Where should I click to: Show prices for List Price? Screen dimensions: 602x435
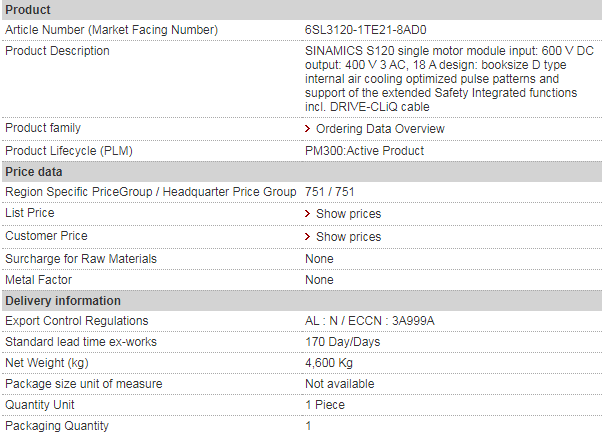click(x=348, y=213)
